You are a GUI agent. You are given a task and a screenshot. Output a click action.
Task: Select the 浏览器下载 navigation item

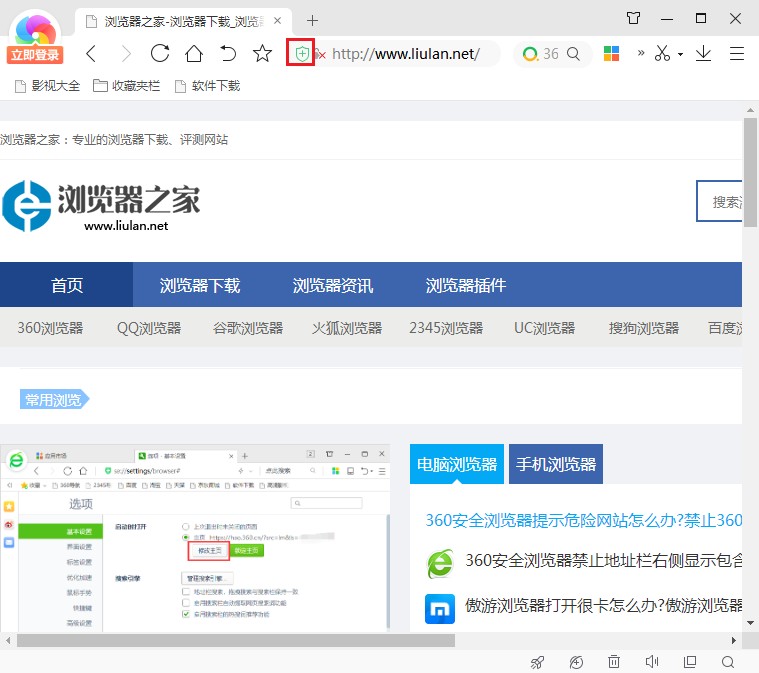(200, 285)
